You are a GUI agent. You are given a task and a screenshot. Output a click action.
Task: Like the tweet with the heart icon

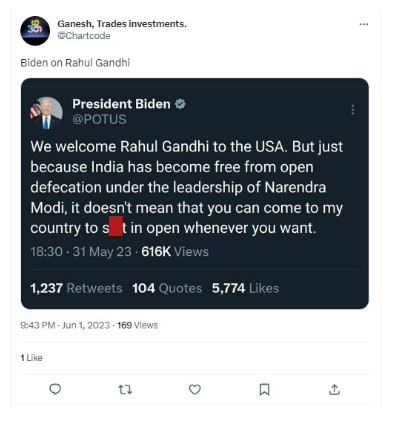(195, 389)
